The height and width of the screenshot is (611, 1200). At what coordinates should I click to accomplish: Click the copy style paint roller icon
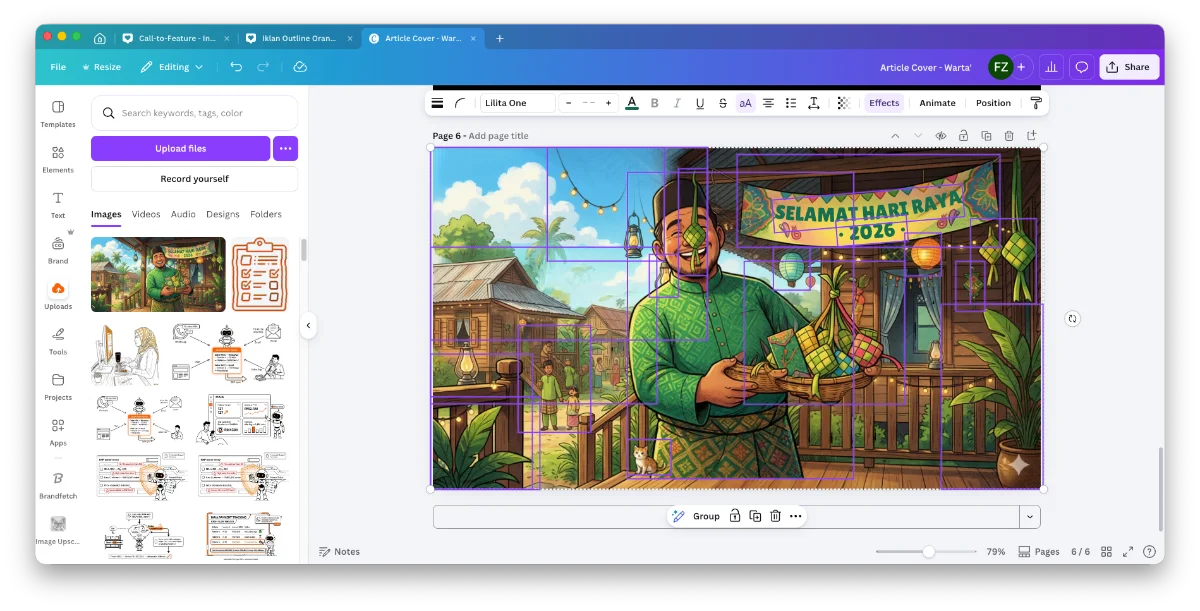tap(1036, 103)
